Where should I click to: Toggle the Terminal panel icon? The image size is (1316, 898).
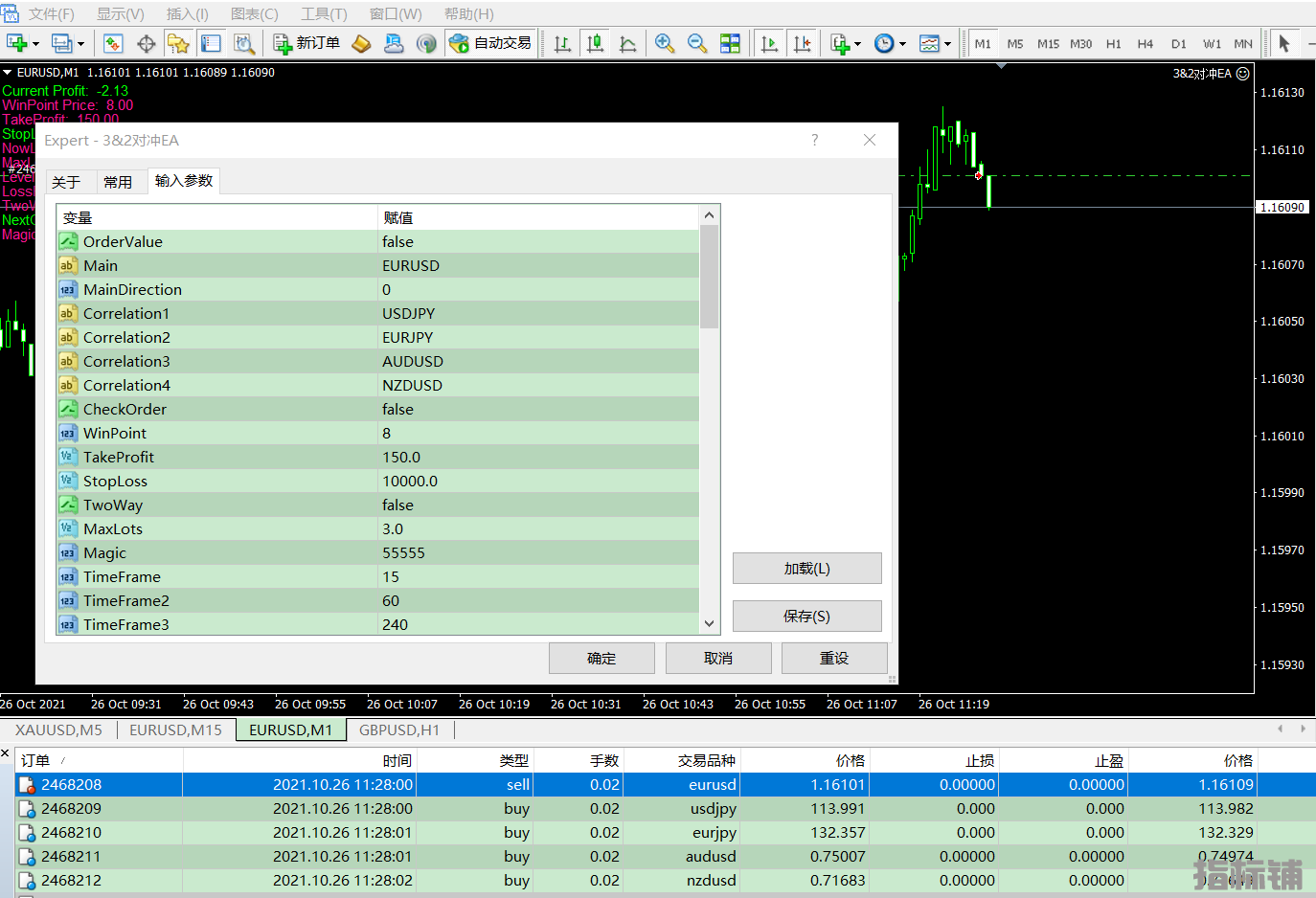pyautogui.click(x=211, y=43)
